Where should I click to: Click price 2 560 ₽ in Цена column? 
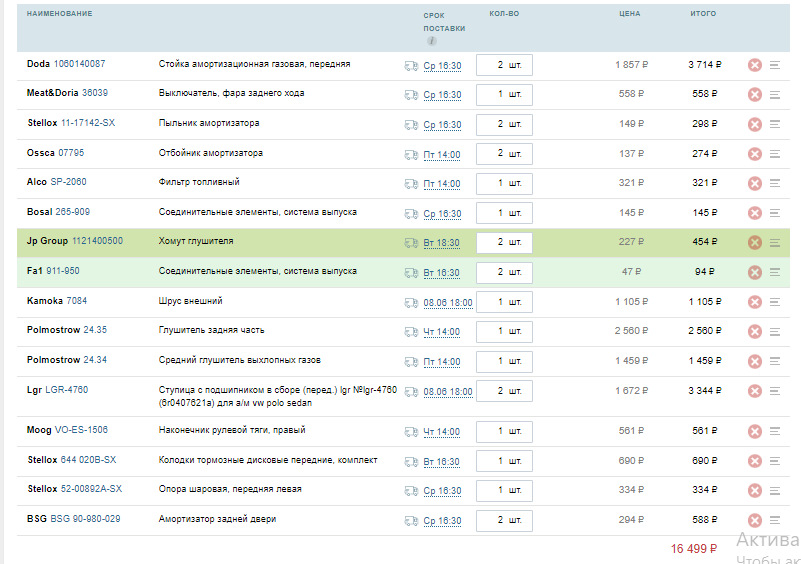coord(631,331)
